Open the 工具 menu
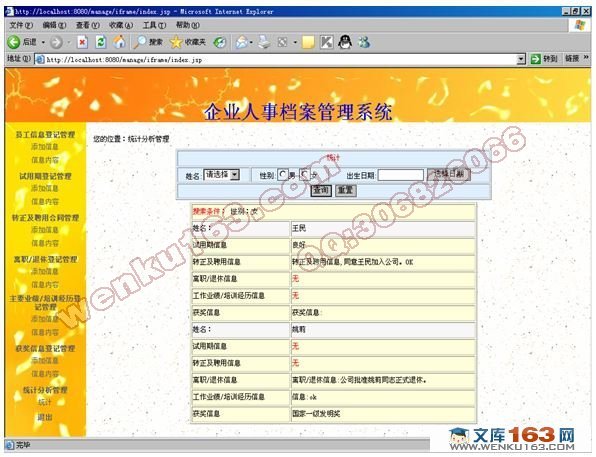Viewport: 596px width, 457px height. (x=154, y=25)
